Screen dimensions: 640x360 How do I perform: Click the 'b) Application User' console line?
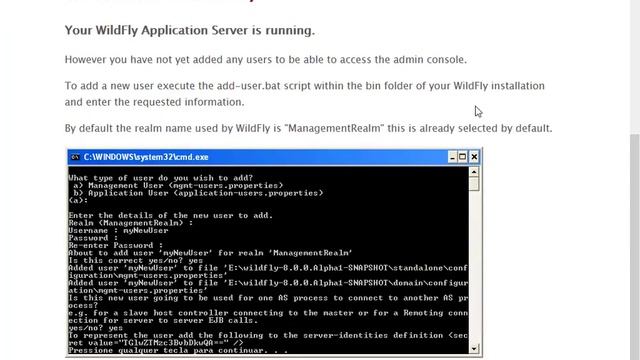click(x=198, y=193)
